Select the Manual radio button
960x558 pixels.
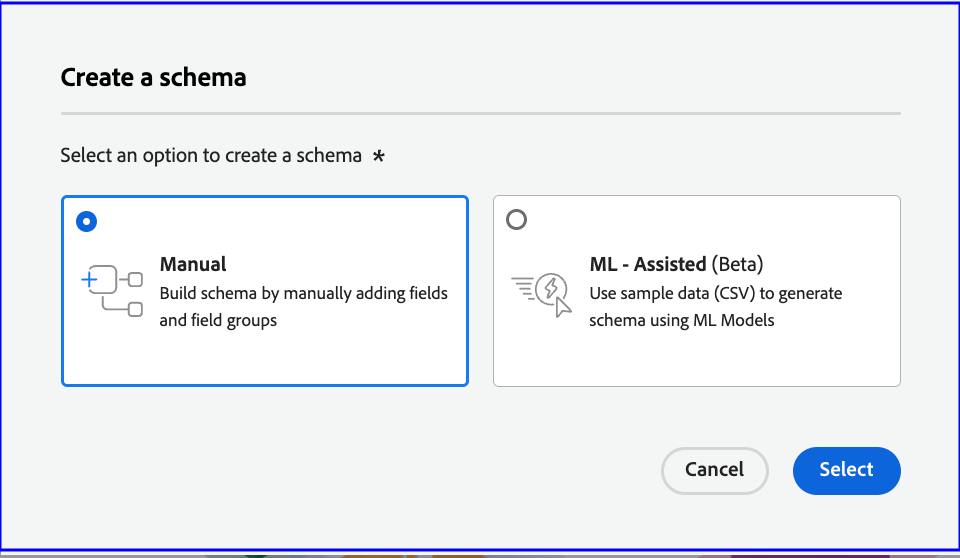pos(87,222)
